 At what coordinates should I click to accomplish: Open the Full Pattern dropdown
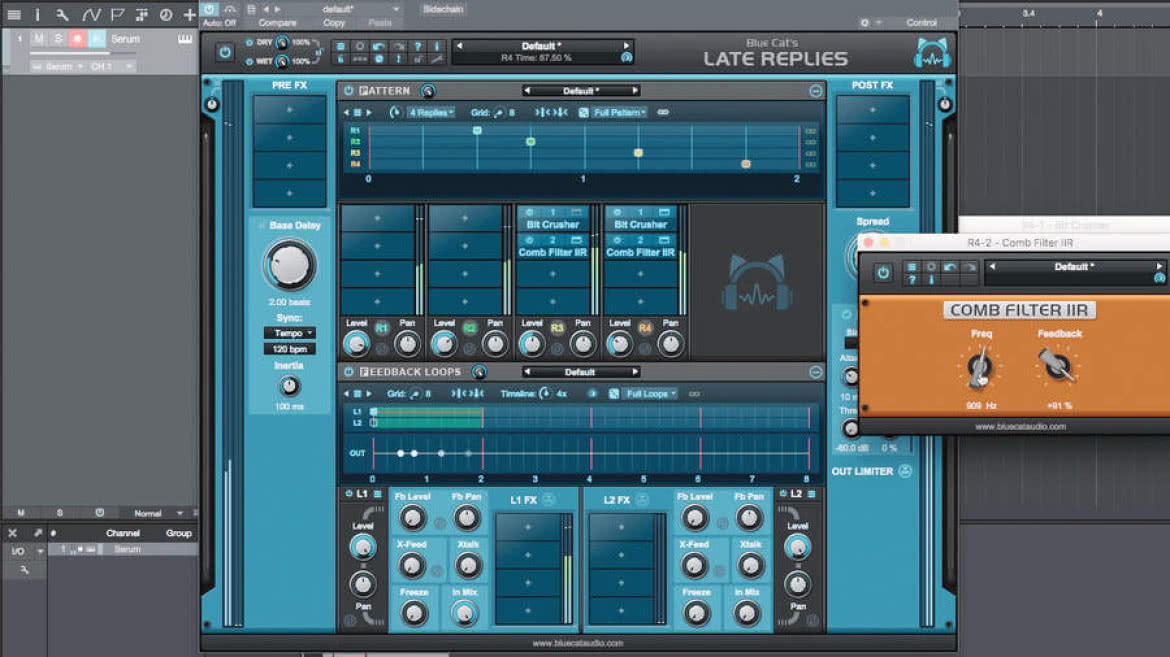619,113
